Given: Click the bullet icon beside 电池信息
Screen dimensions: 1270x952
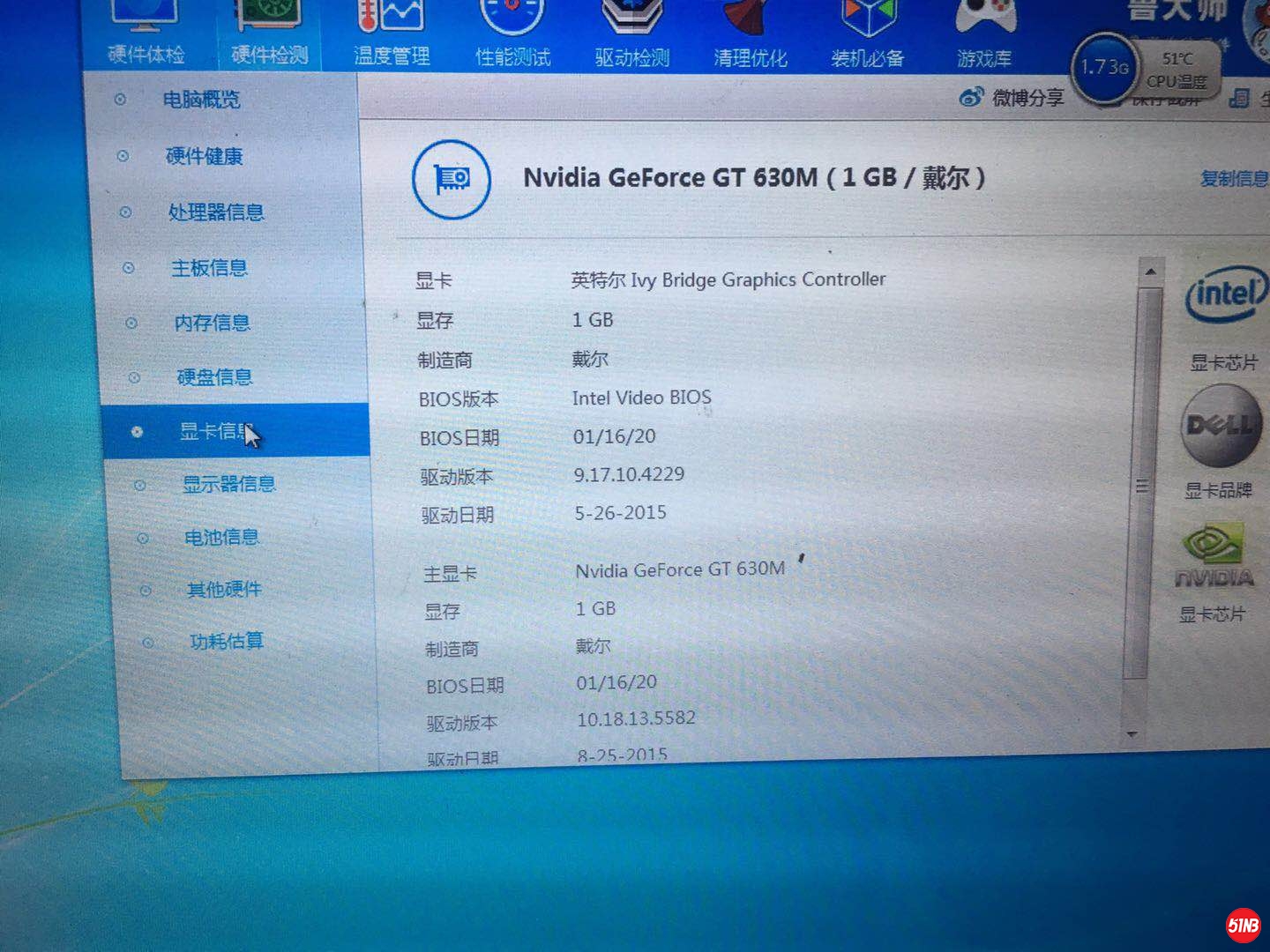Looking at the screenshot, I should 142,539.
